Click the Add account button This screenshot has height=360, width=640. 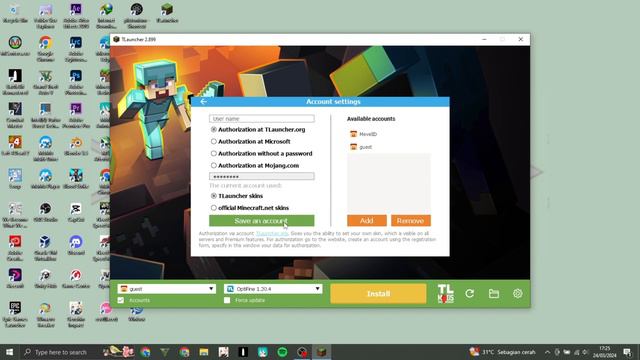pyautogui.click(x=367, y=221)
